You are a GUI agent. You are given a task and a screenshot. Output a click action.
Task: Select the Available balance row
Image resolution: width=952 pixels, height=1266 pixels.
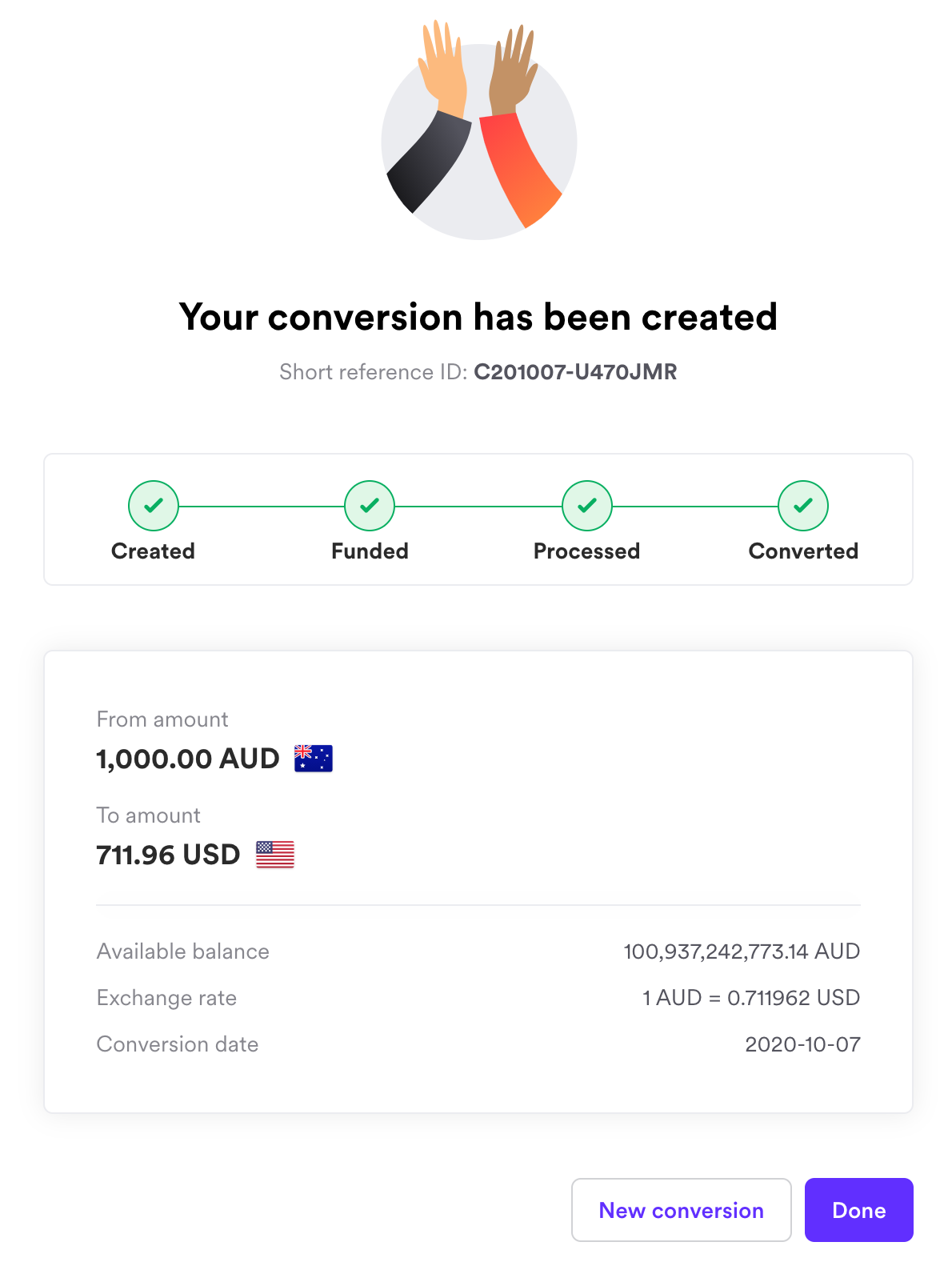tap(478, 952)
